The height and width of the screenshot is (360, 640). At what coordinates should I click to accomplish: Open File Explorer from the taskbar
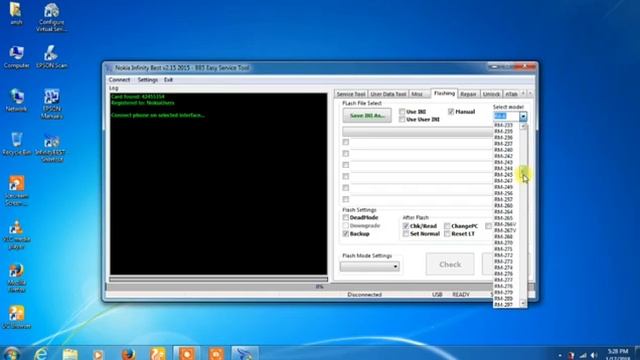70,353
